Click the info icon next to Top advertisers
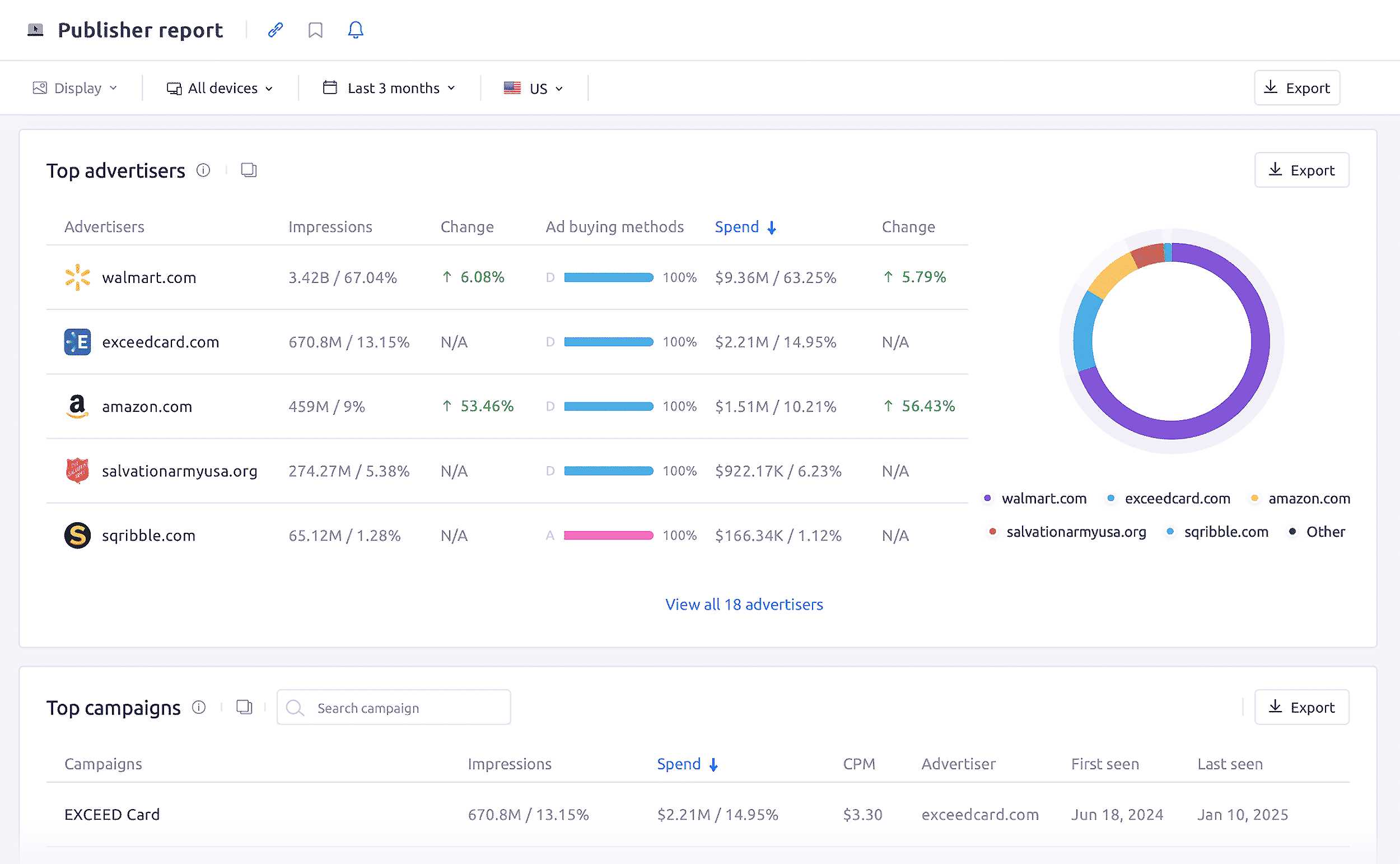1400x864 pixels. [x=203, y=170]
